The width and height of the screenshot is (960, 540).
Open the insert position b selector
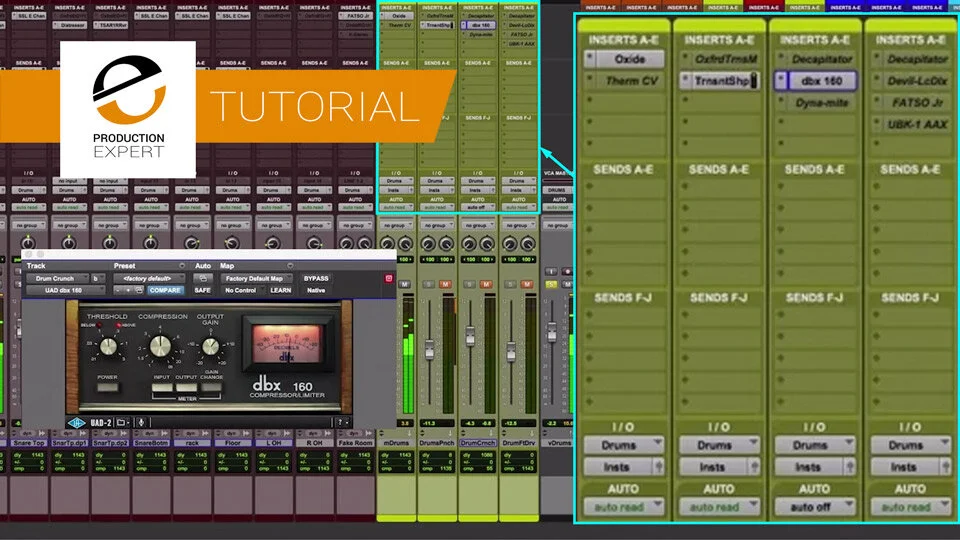click(98, 279)
